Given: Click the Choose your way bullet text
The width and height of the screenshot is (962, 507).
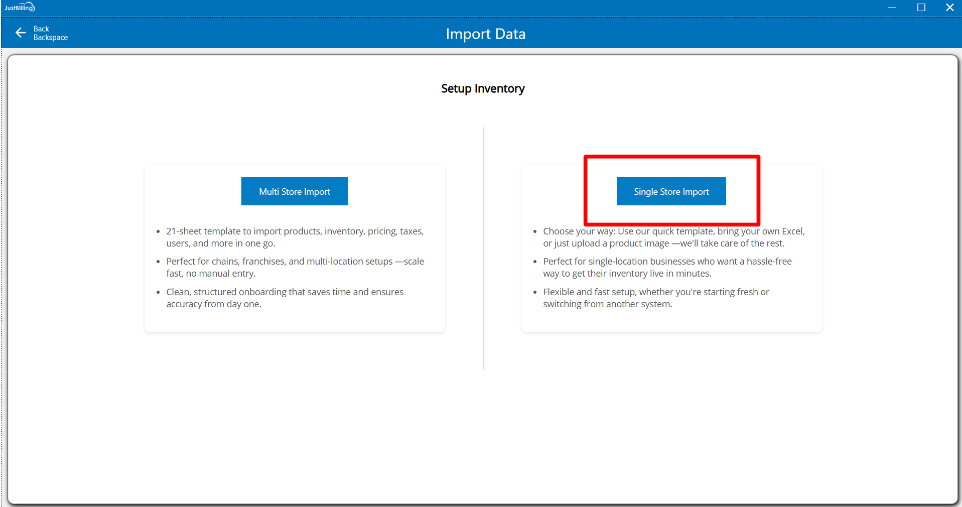Looking at the screenshot, I should pyautogui.click(x=673, y=236).
